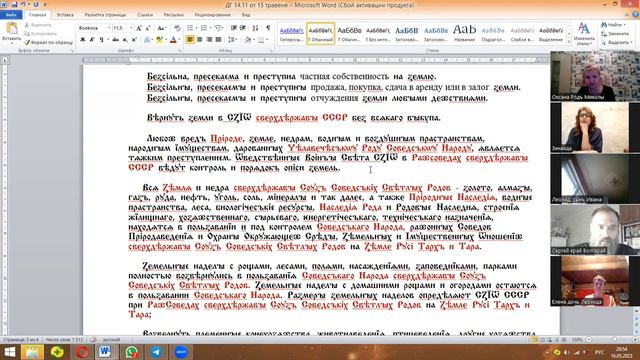Click the red font color button
The width and height of the screenshot is (640, 360).
pos(173,40)
